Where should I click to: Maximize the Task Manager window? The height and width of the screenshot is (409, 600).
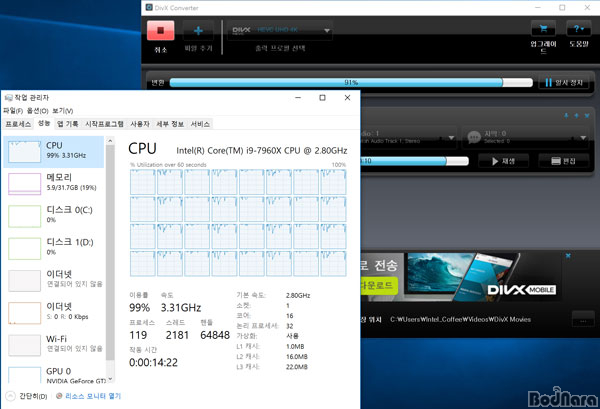pos(323,98)
